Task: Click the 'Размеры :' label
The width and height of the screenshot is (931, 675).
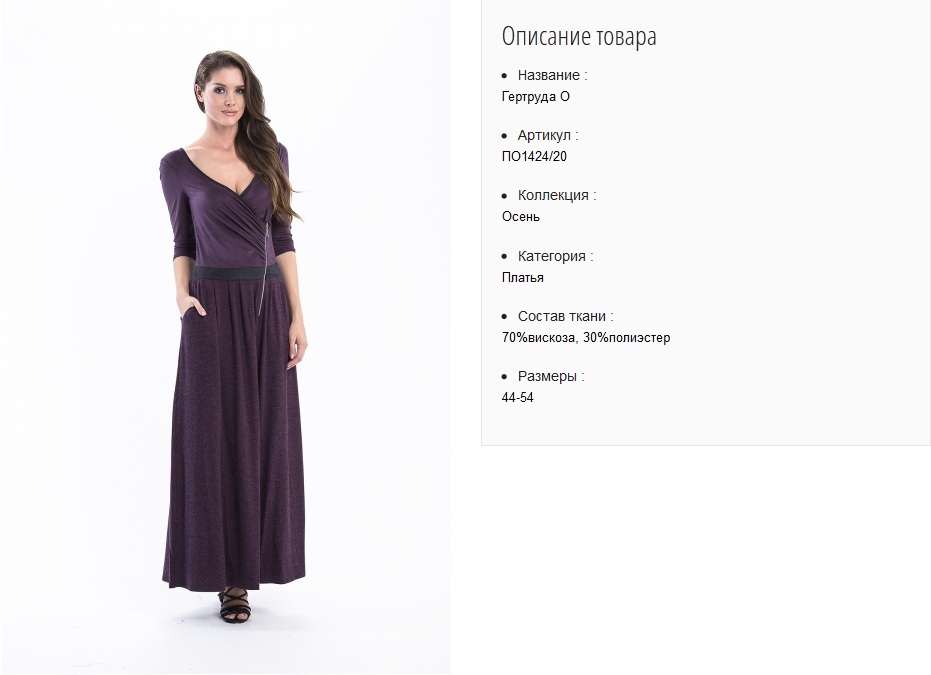Action: pyautogui.click(x=551, y=376)
